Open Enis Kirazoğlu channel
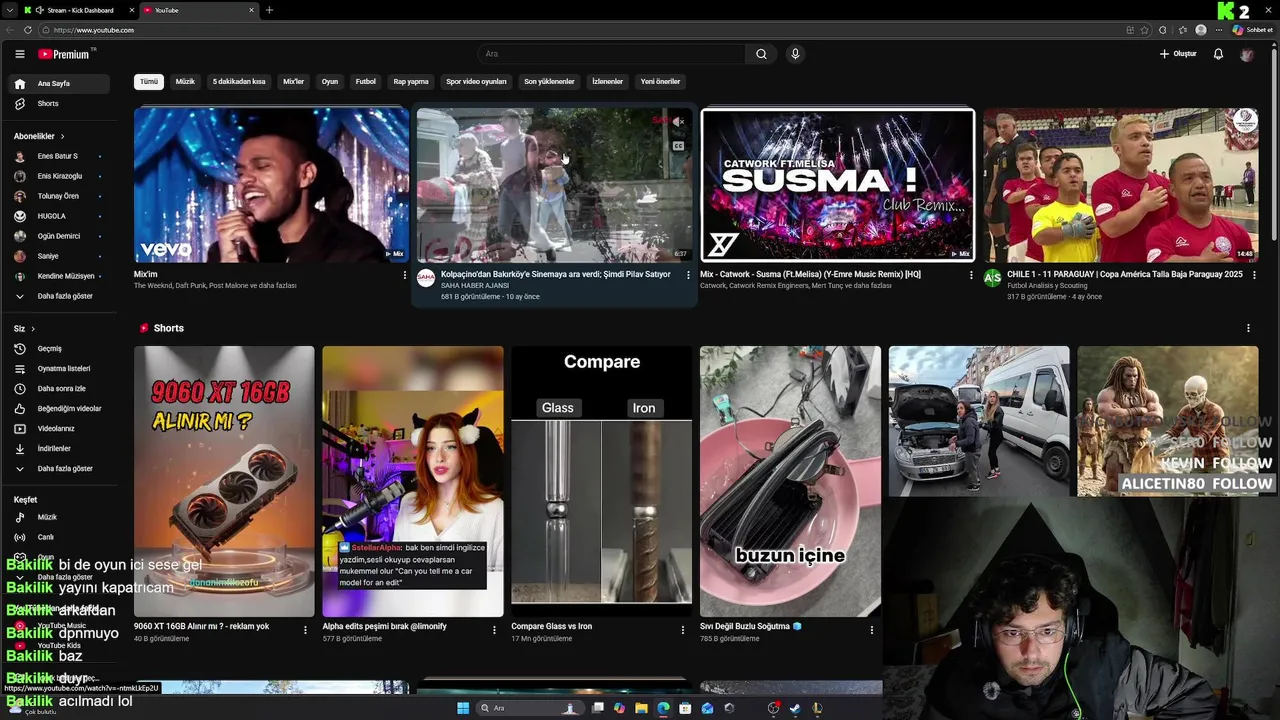This screenshot has width=1280, height=720. [x=59, y=176]
